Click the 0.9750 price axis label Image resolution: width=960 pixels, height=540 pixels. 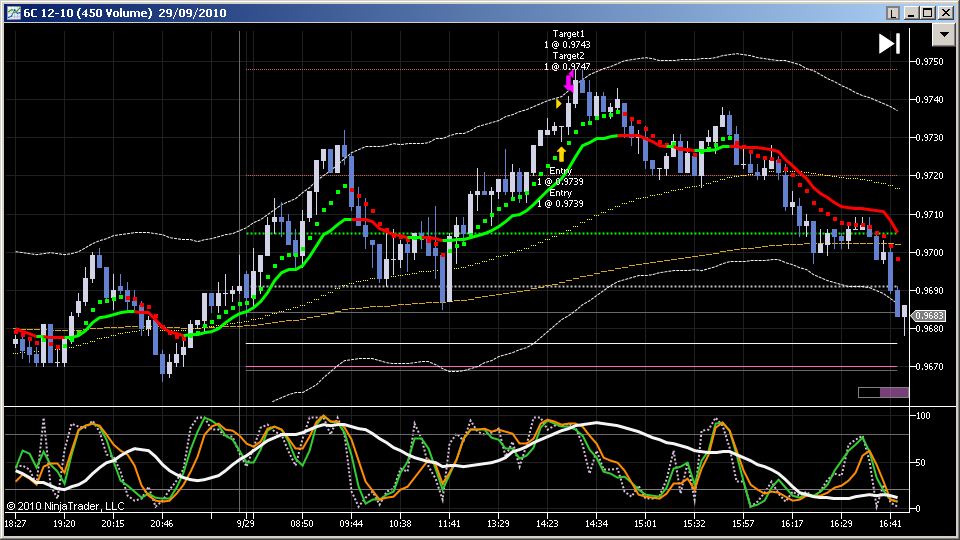[929, 61]
